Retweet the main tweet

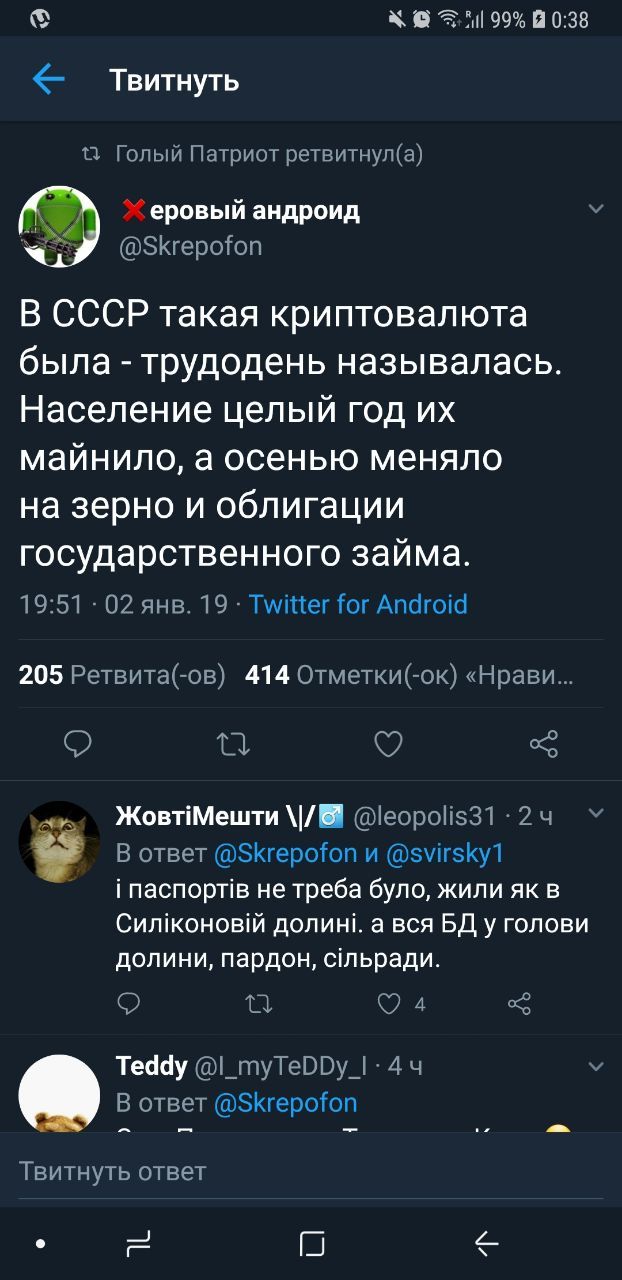point(233,743)
